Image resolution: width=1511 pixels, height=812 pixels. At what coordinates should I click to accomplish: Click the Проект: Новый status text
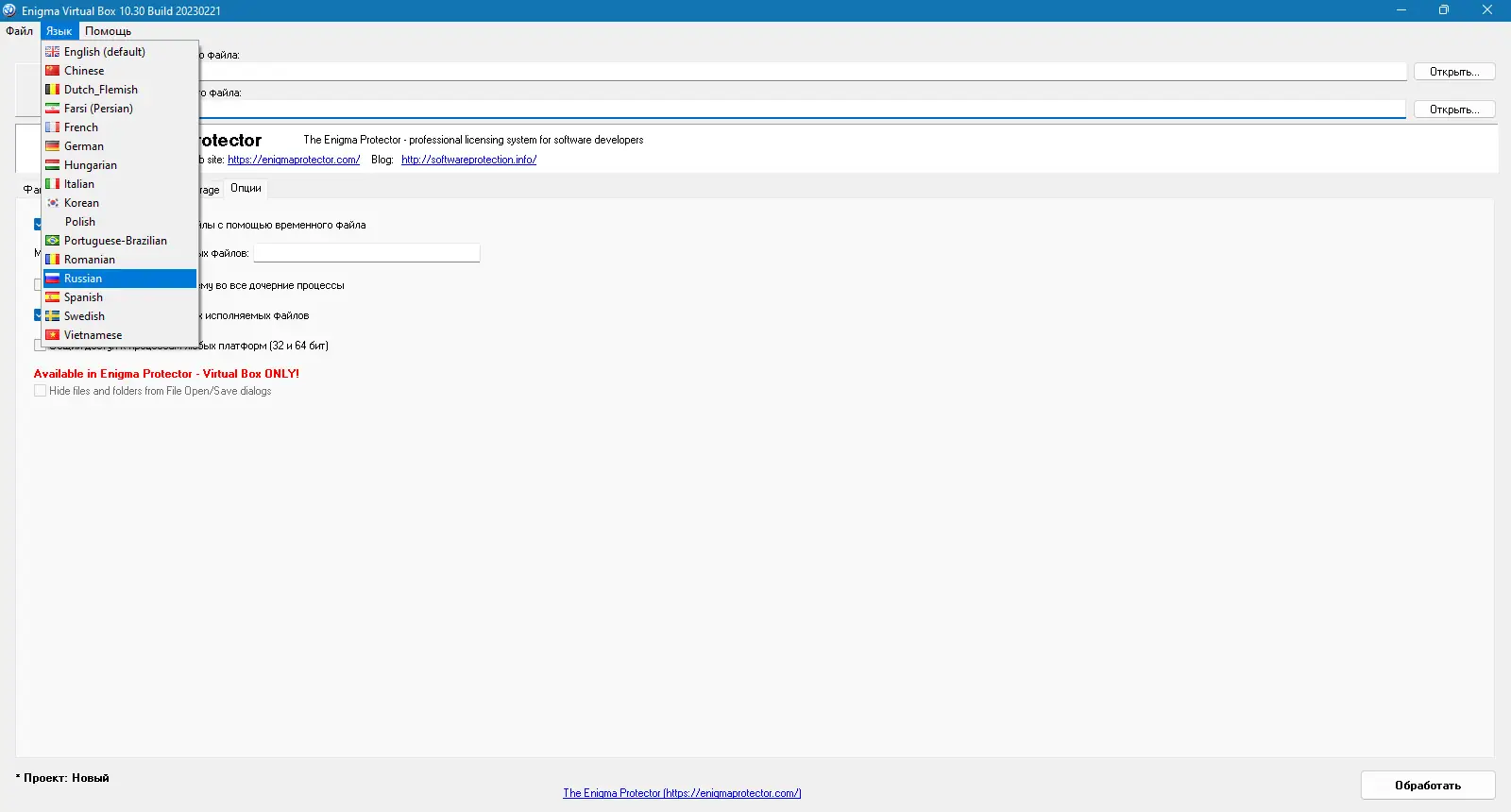(62, 778)
